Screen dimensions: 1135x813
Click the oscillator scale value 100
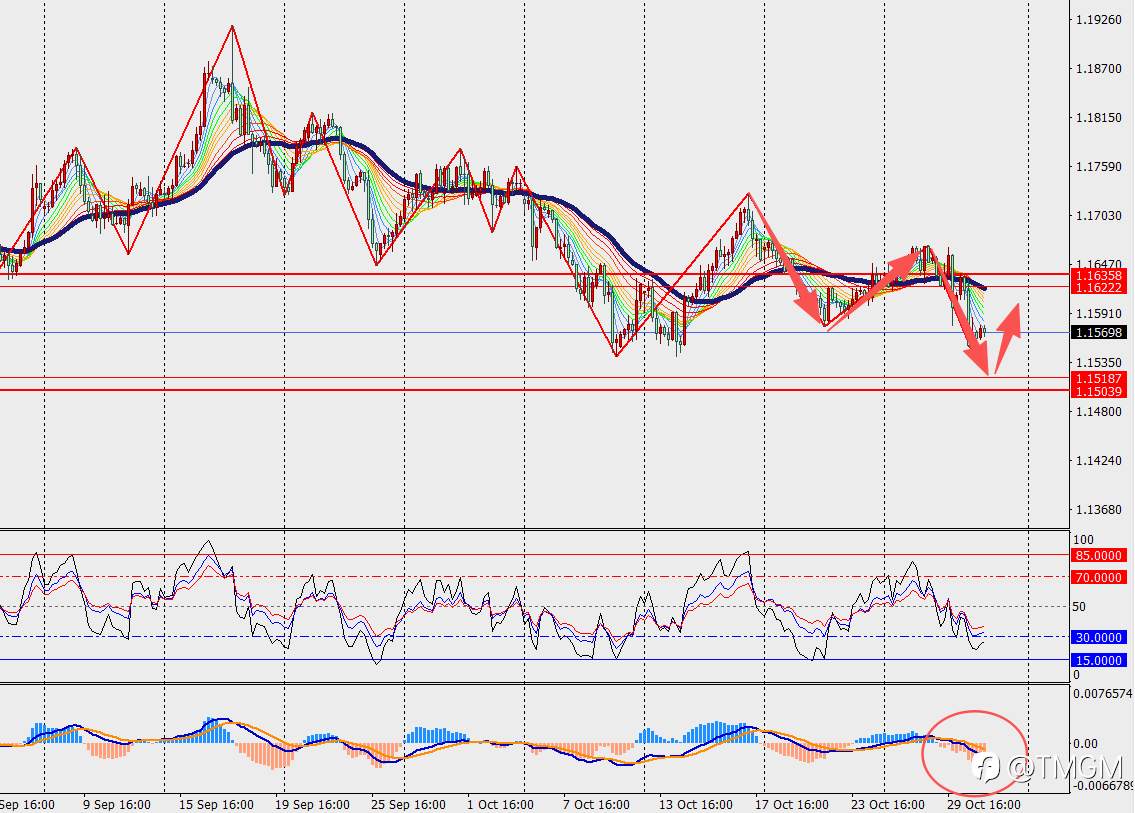[x=1084, y=539]
